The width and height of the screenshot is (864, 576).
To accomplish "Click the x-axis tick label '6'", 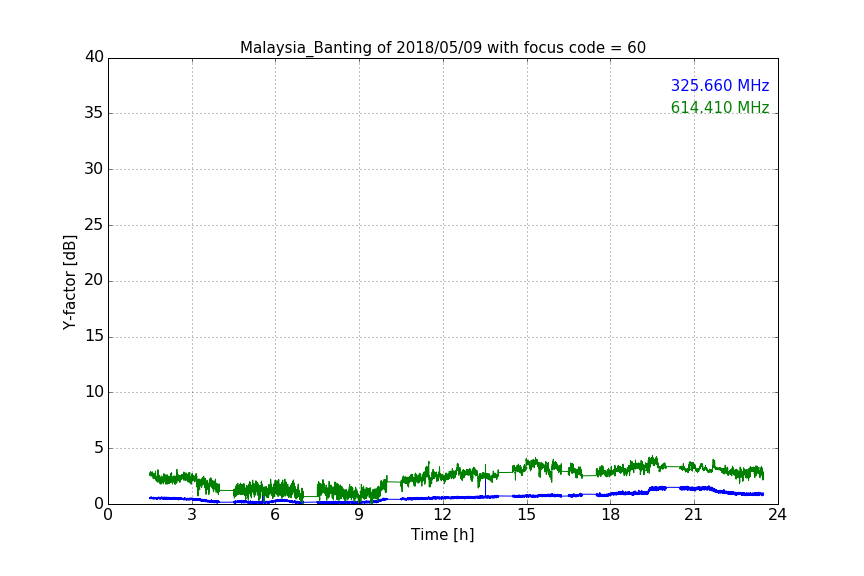I will 276,515.
